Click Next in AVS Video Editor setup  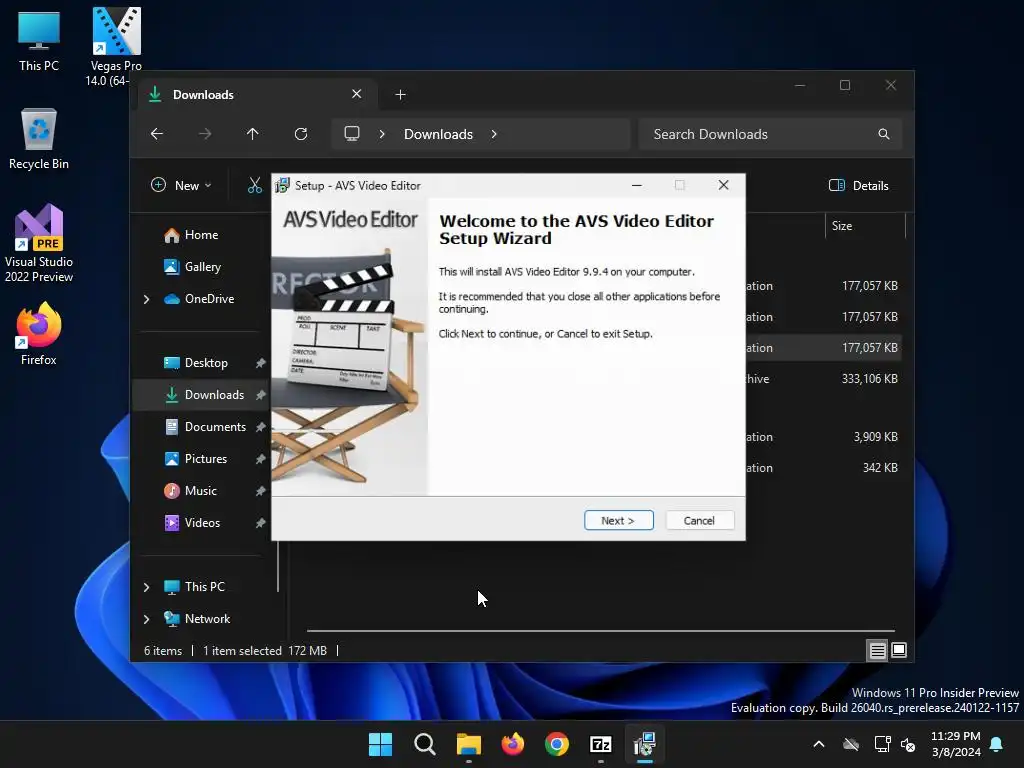coord(618,520)
